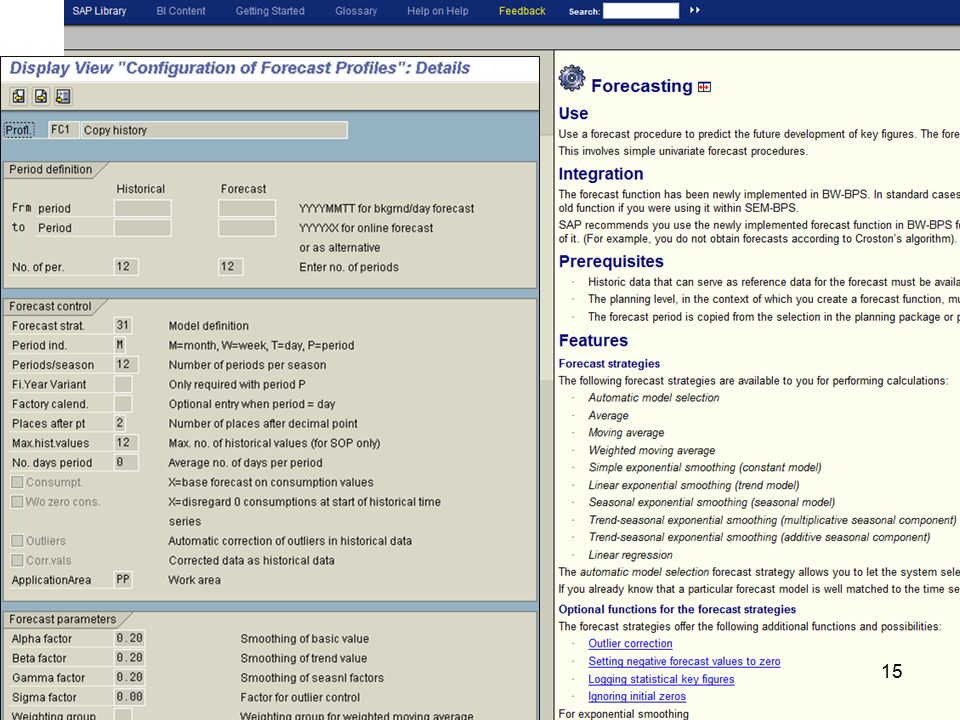Click the Profl. field containing FC1
This screenshot has width=960, height=720.
tap(63, 130)
